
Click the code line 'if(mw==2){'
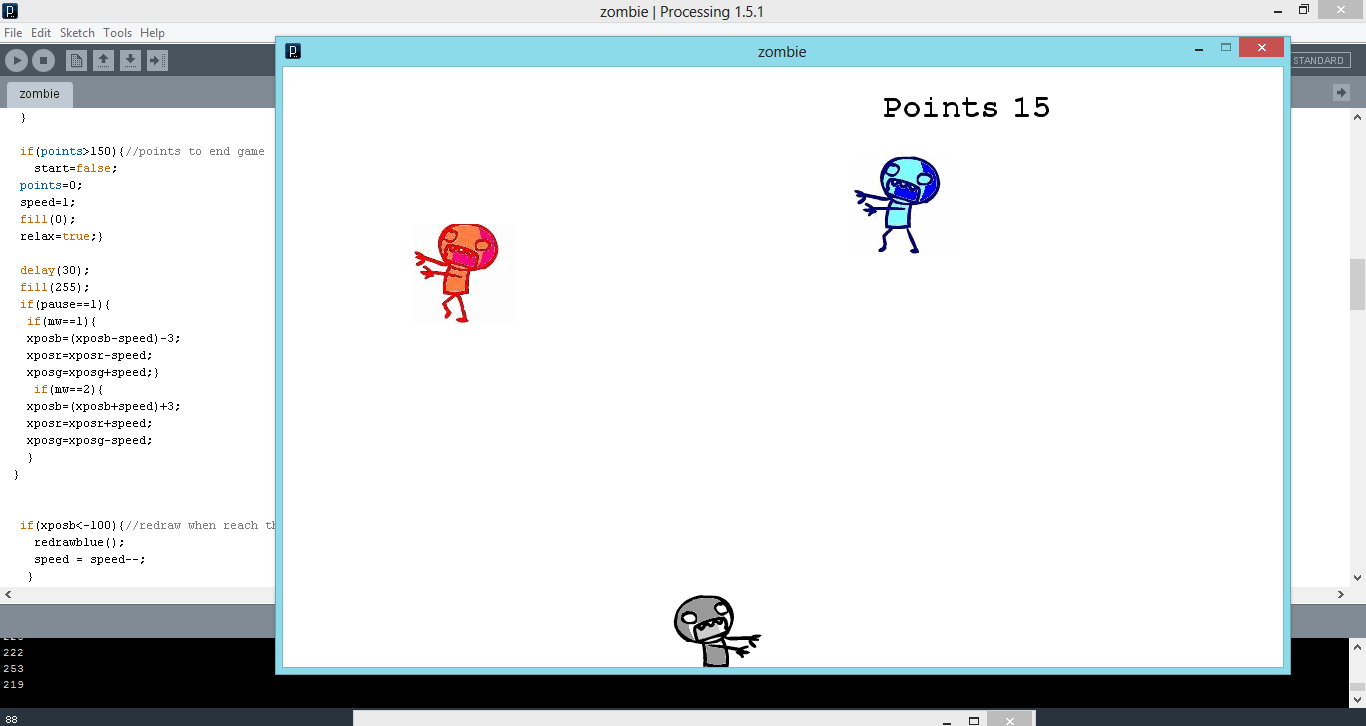click(69, 389)
